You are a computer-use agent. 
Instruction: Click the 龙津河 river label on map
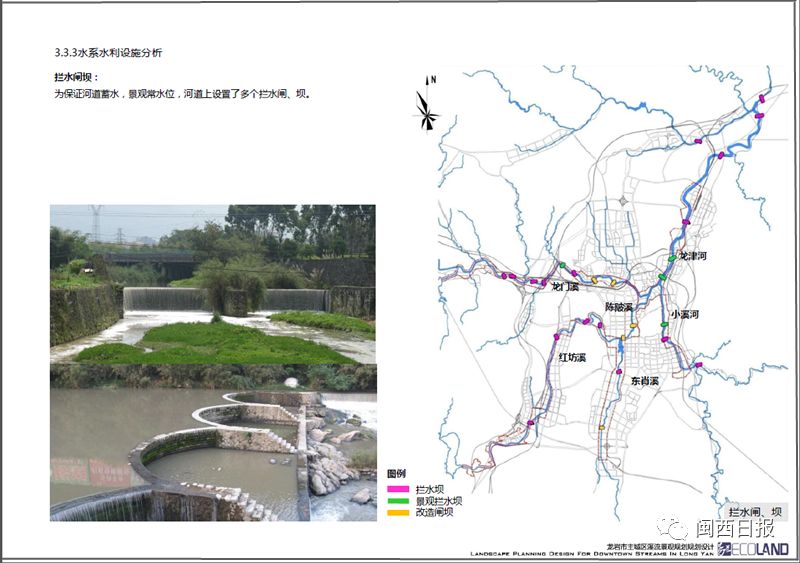(x=692, y=256)
